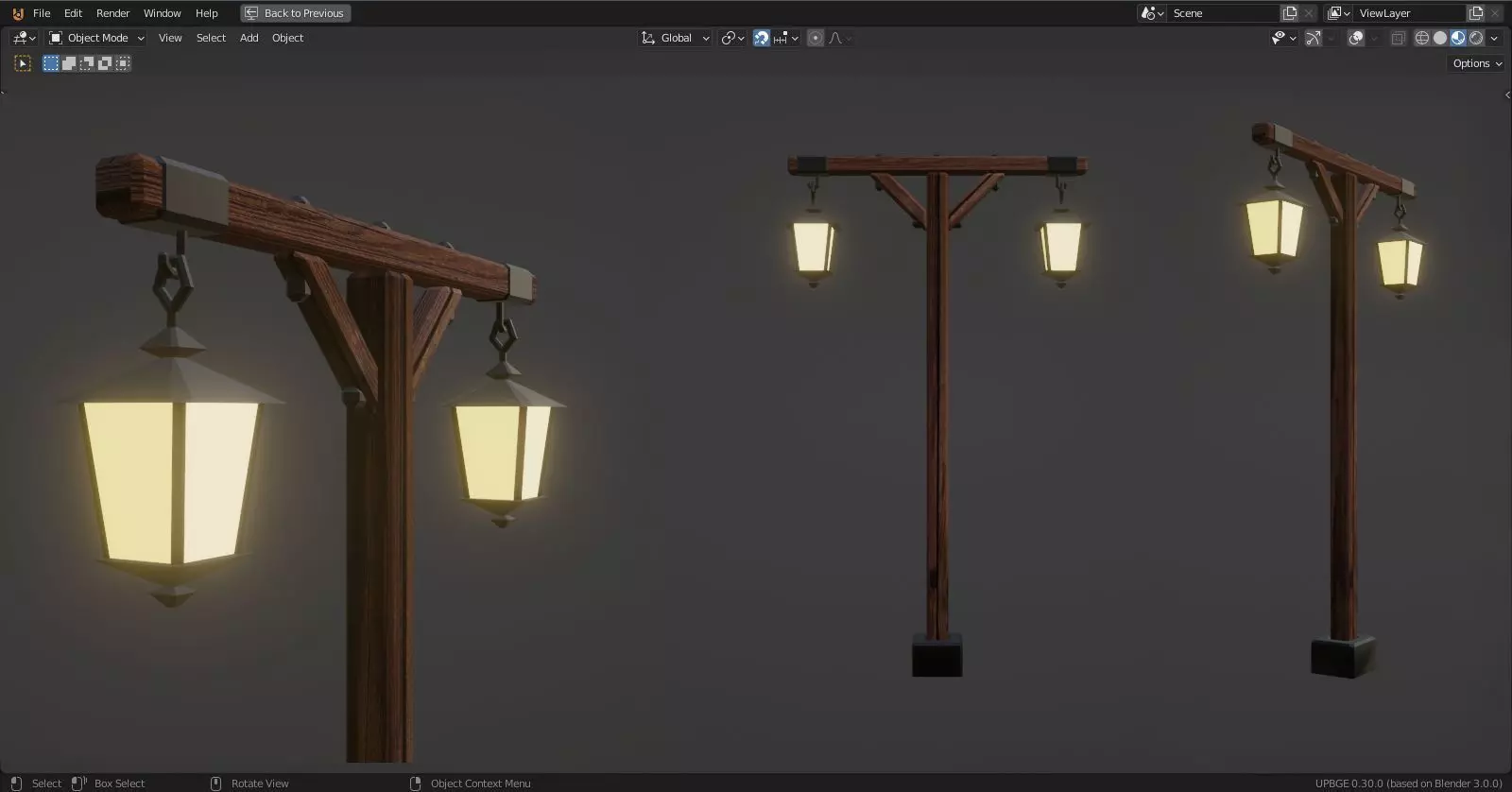Switch to wireframe viewport shading
This screenshot has width=1512, height=792.
point(1422,38)
